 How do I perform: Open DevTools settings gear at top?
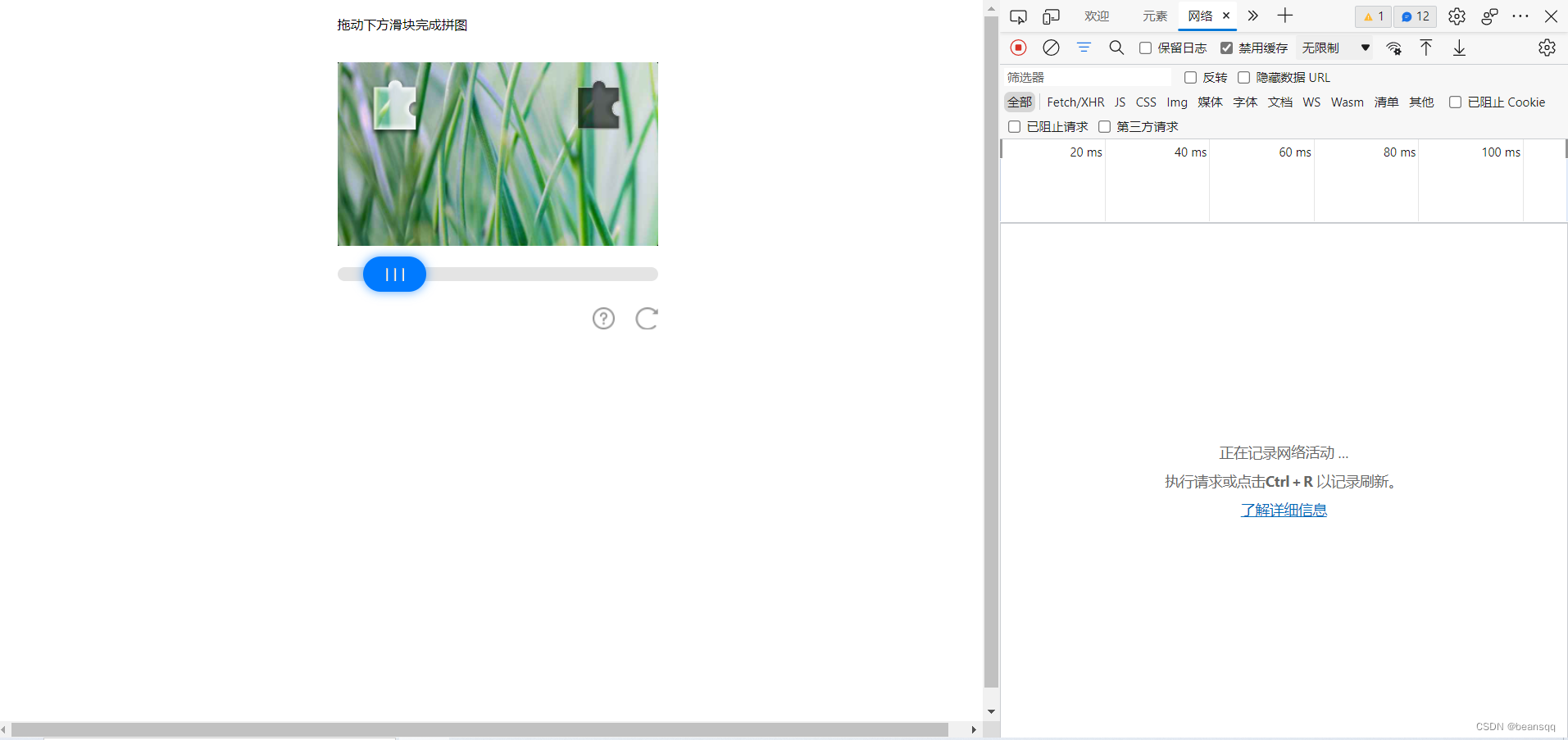point(1457,16)
